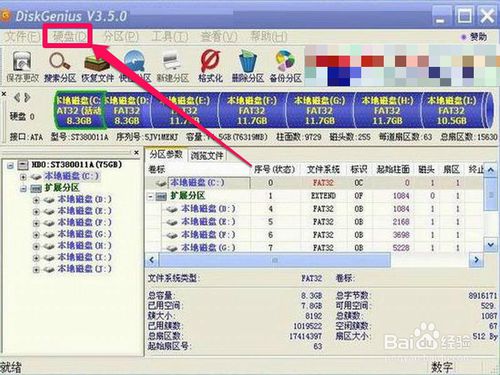Open the 硬盘(D) menu

pyautogui.click(x=70, y=37)
